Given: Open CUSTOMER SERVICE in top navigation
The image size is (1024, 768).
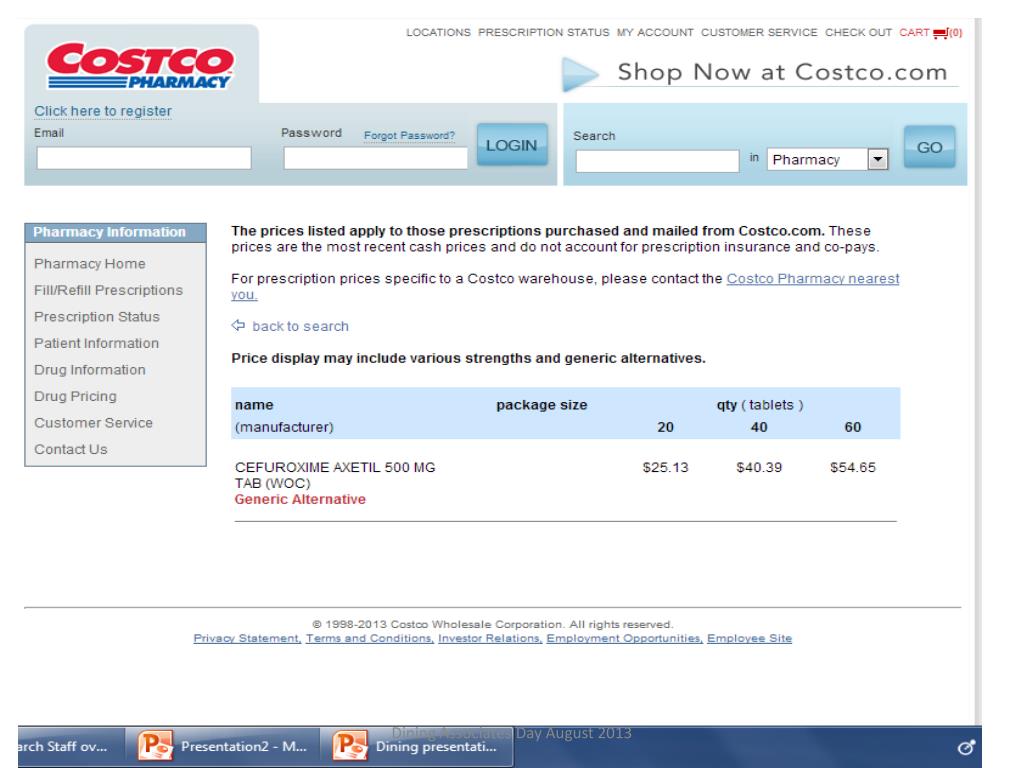Looking at the screenshot, I should tap(759, 33).
